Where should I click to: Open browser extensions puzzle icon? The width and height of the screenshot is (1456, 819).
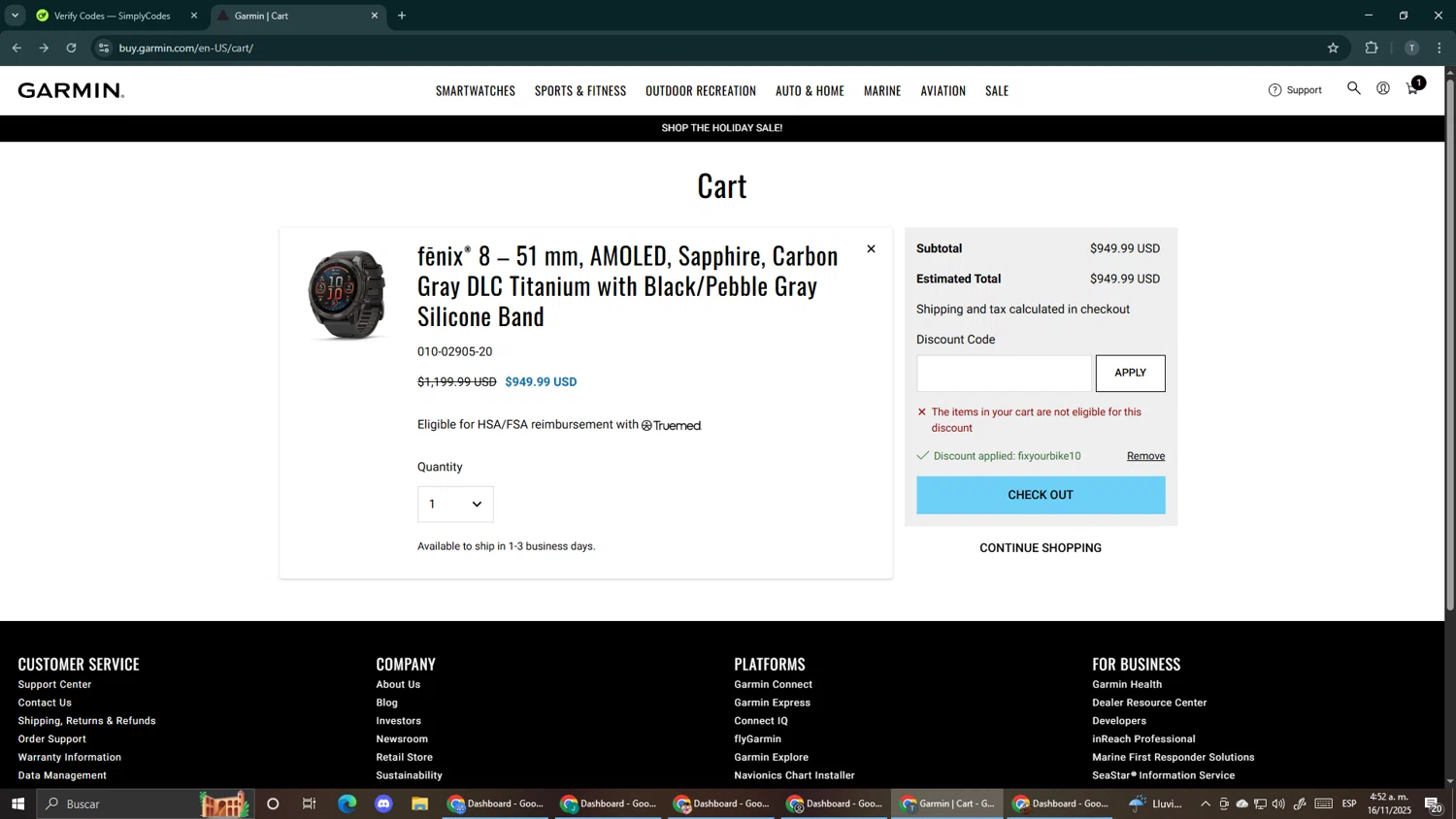tap(1372, 48)
